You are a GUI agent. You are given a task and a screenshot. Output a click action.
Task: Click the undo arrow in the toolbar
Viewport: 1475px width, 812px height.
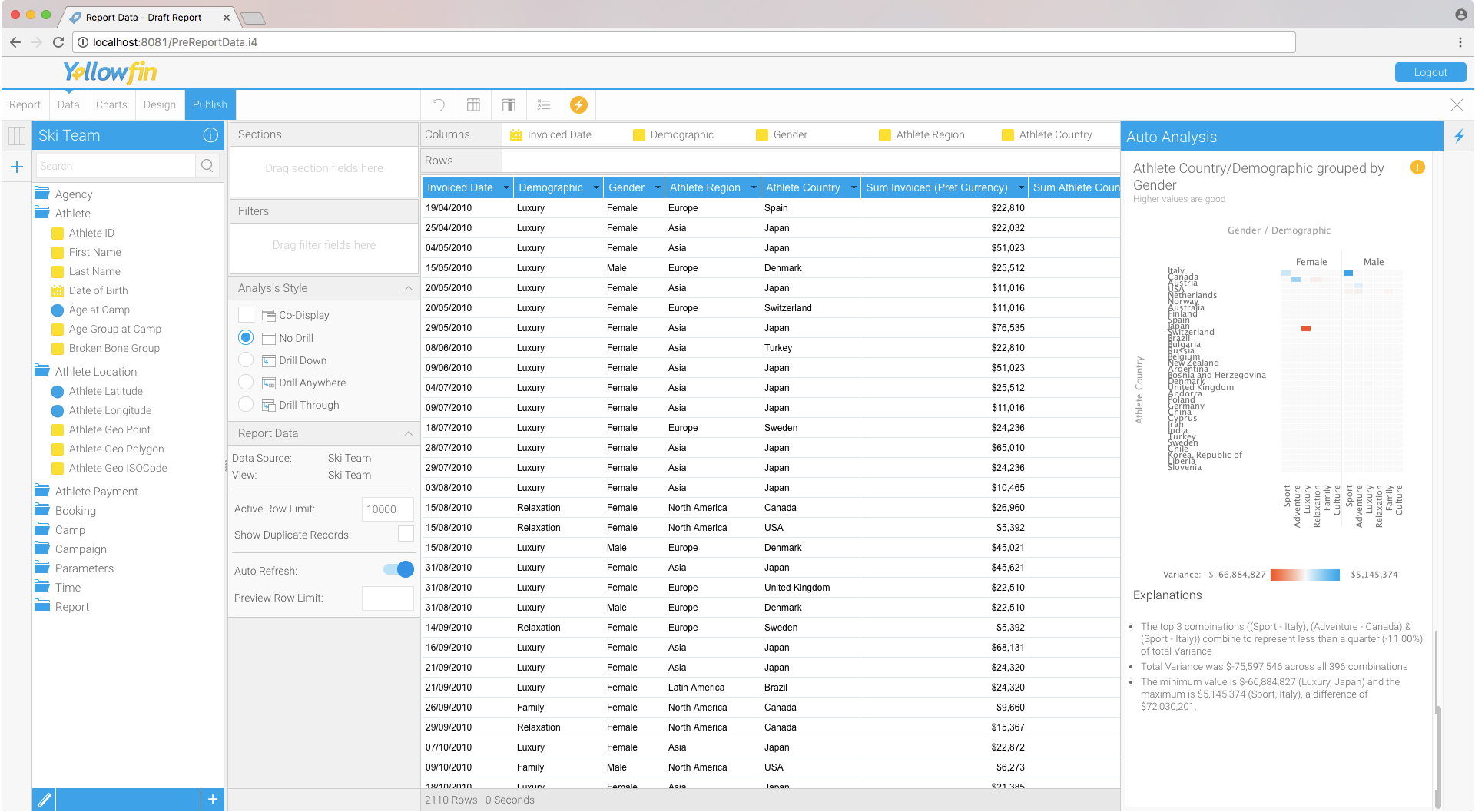(439, 104)
